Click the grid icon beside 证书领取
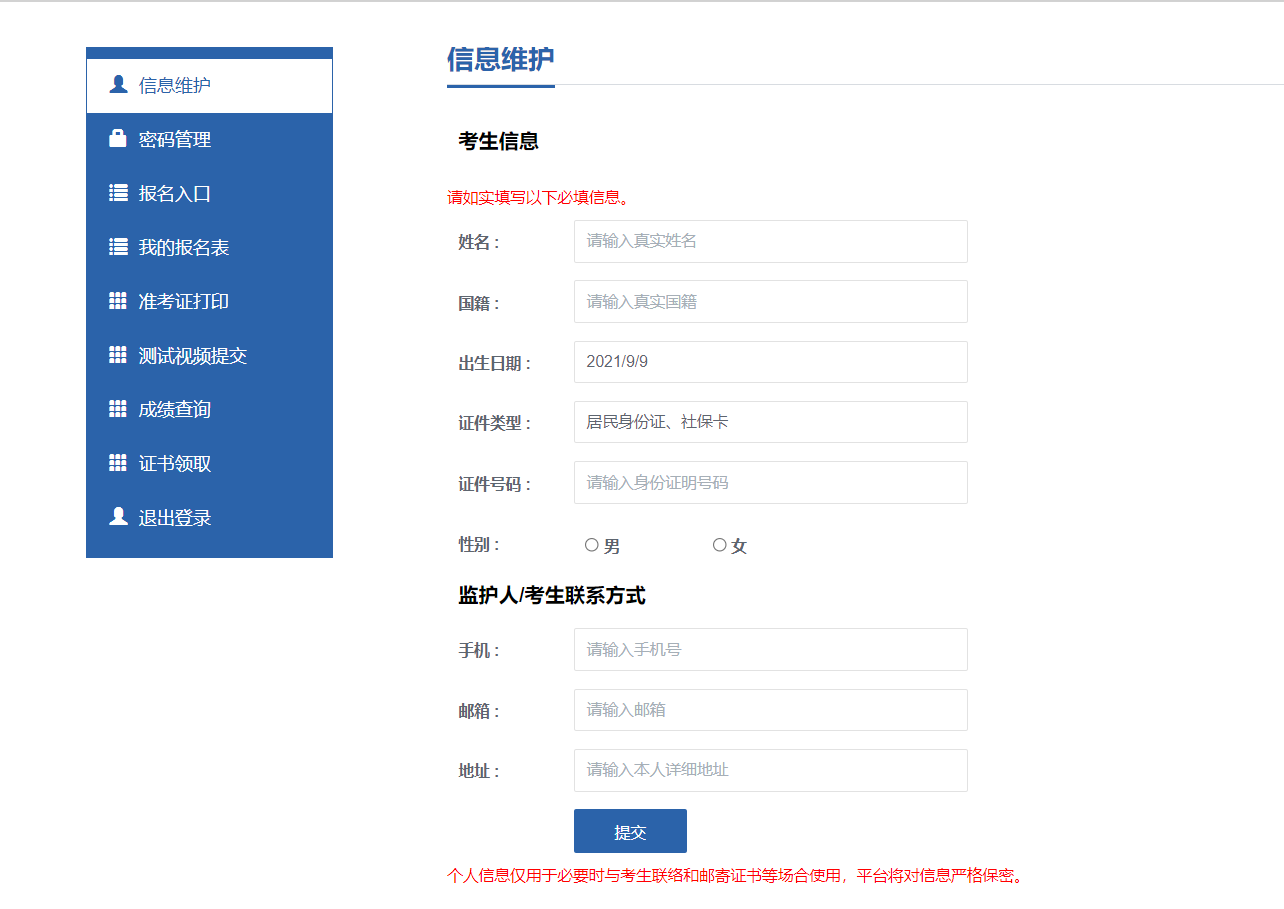This screenshot has height=909, width=1284. tap(118, 463)
